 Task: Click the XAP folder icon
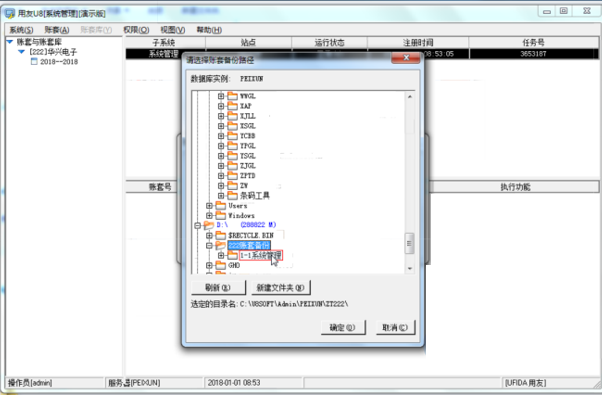232,106
